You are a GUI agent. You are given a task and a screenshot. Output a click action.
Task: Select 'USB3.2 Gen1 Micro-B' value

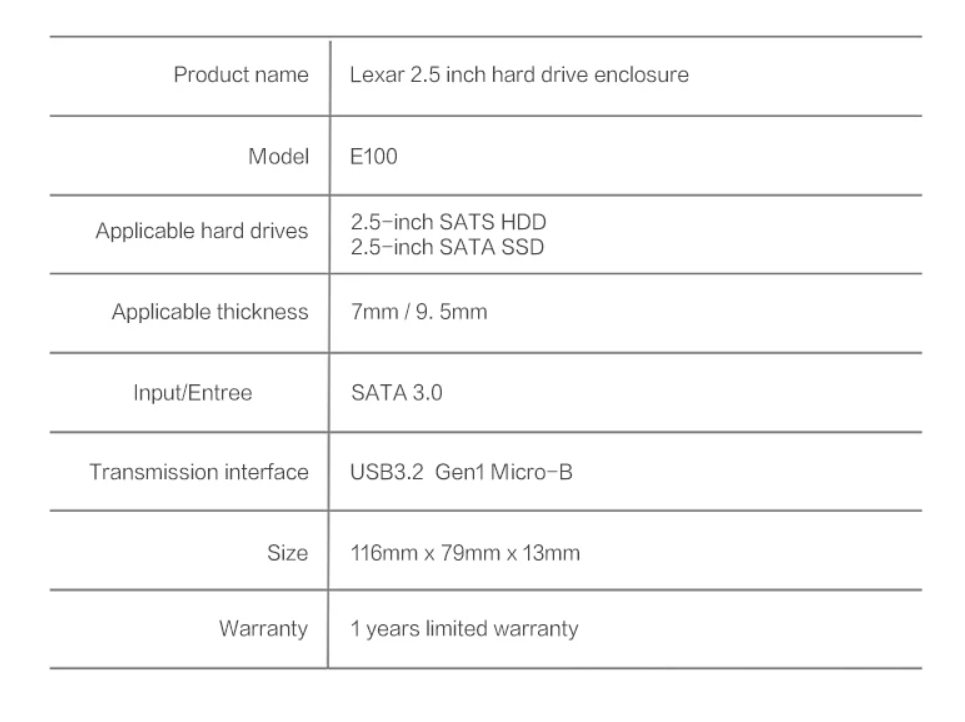[461, 472]
